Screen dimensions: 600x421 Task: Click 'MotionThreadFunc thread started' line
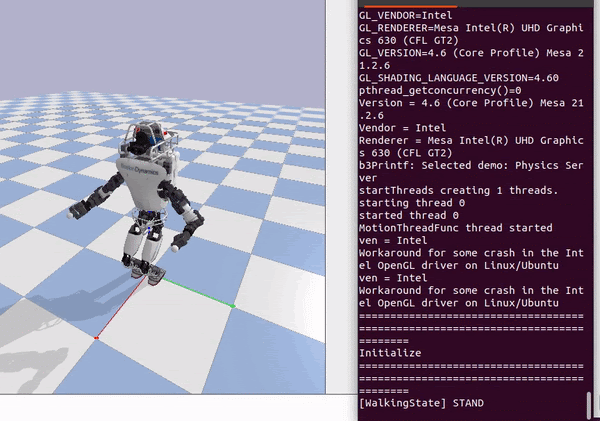click(x=455, y=228)
